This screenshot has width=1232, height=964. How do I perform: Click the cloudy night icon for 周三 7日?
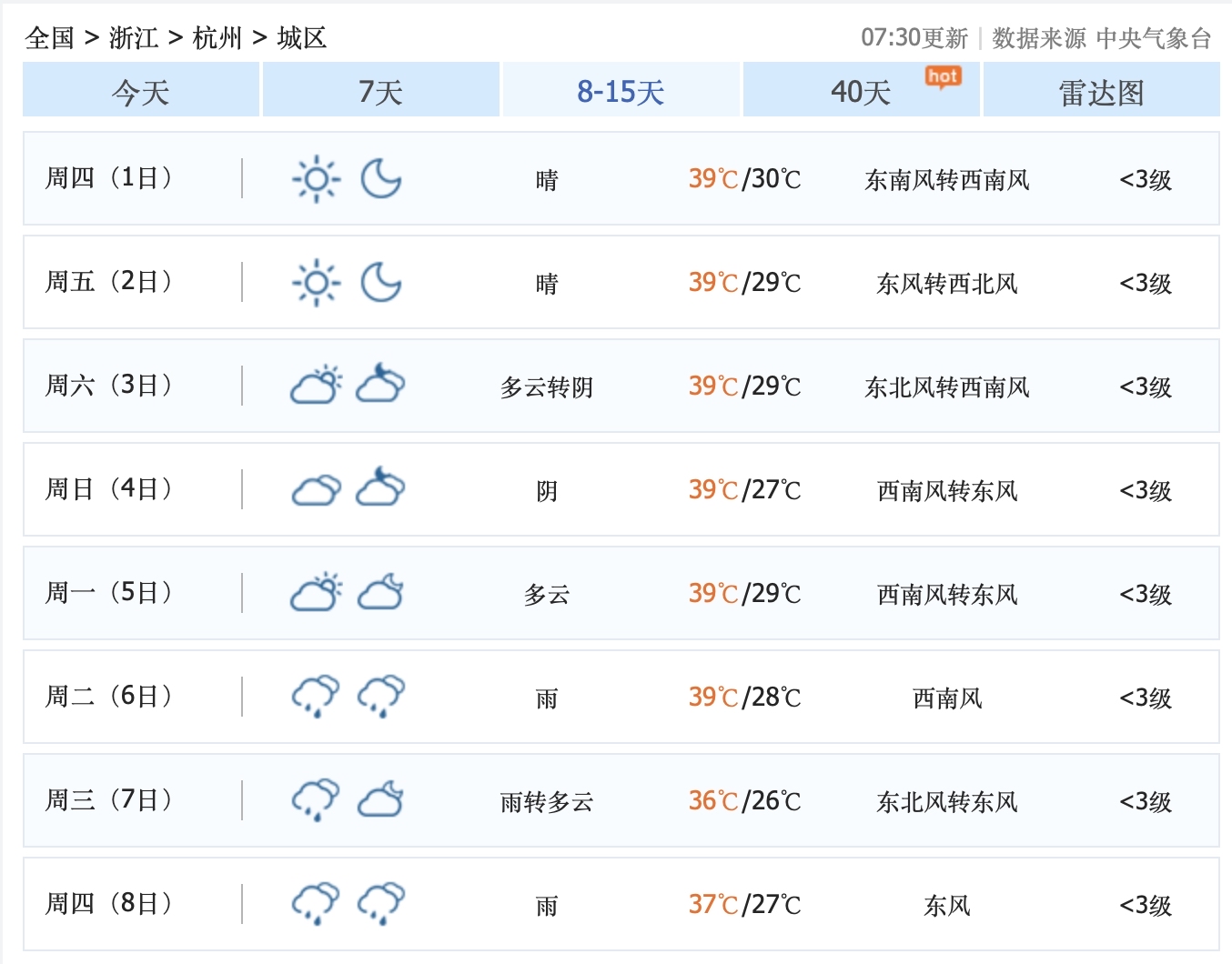(x=381, y=798)
